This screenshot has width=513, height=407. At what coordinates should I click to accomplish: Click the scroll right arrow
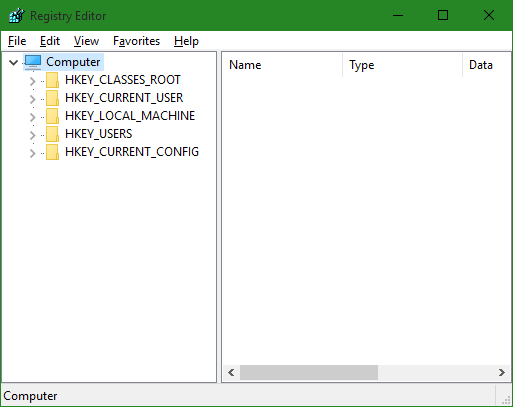click(x=502, y=372)
